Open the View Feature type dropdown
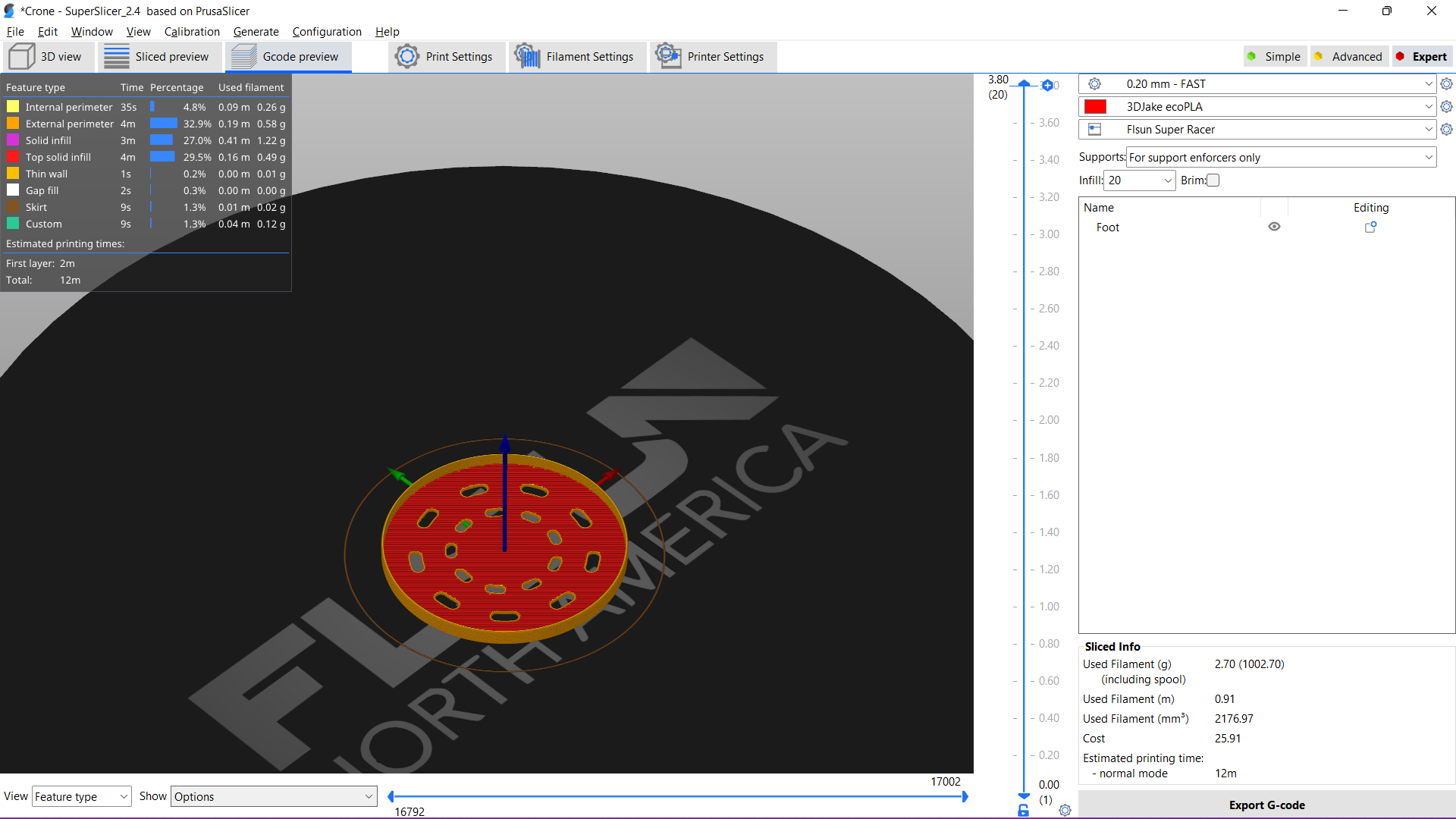 [81, 796]
